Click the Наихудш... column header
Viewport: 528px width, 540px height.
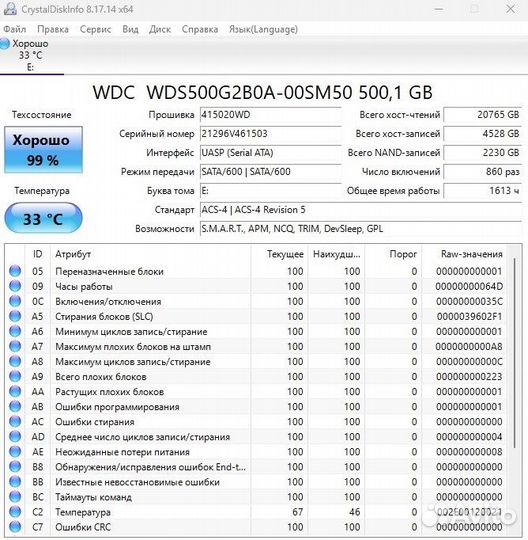336,254
